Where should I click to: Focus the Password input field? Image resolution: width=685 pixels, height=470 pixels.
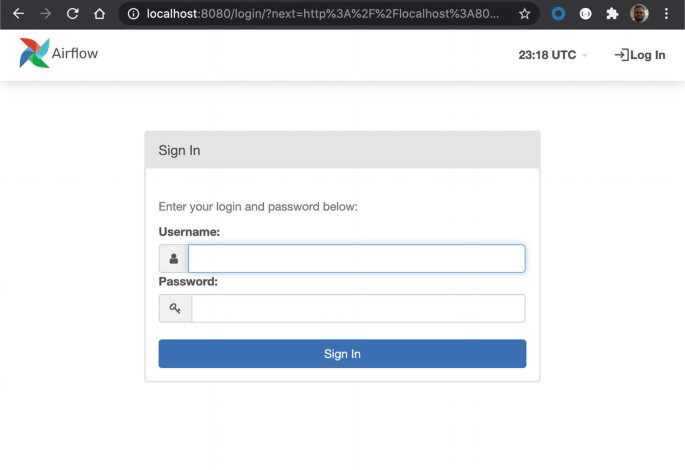(x=357, y=308)
